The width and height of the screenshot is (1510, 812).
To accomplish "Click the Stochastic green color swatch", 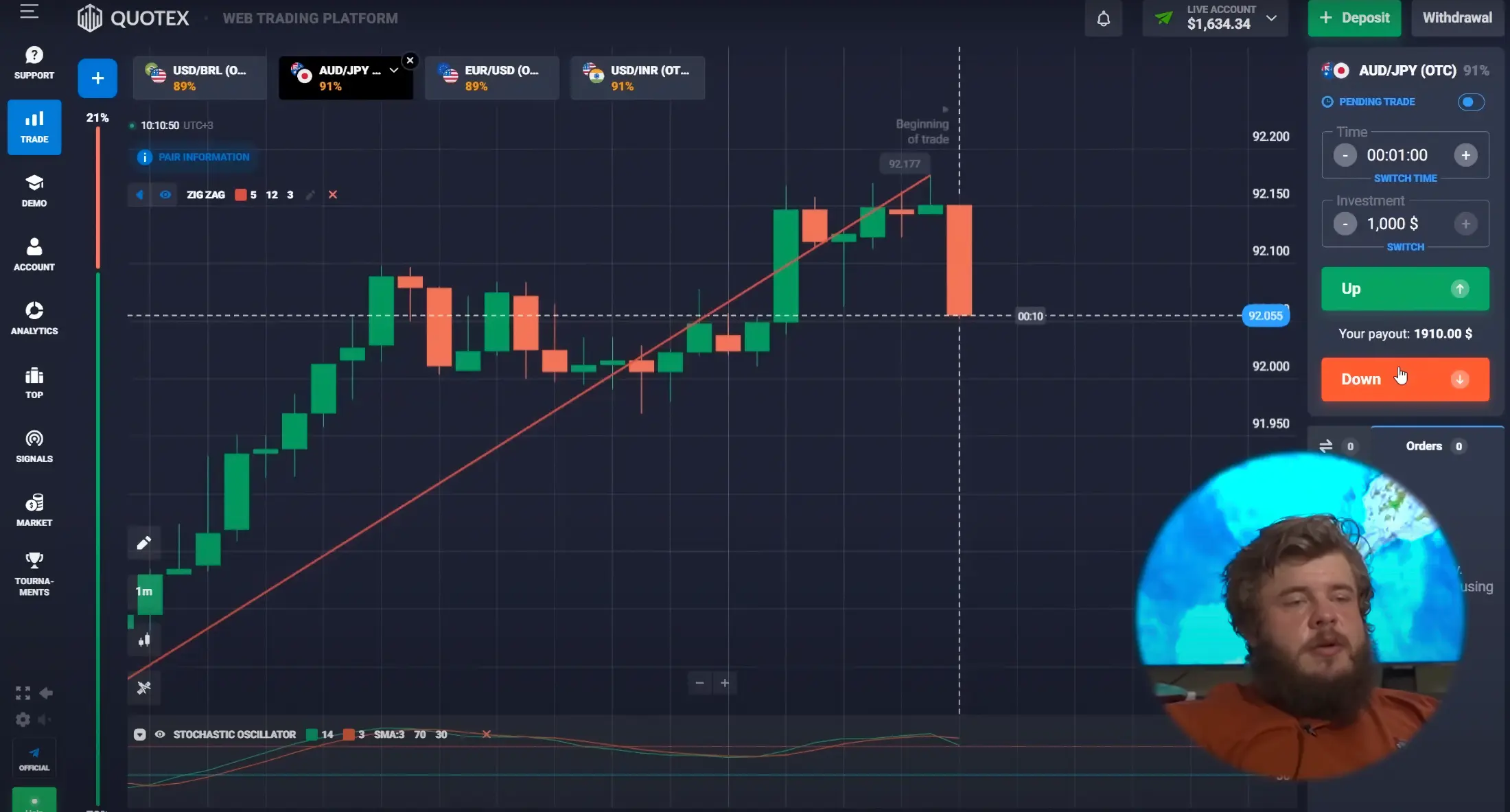I will click(312, 734).
